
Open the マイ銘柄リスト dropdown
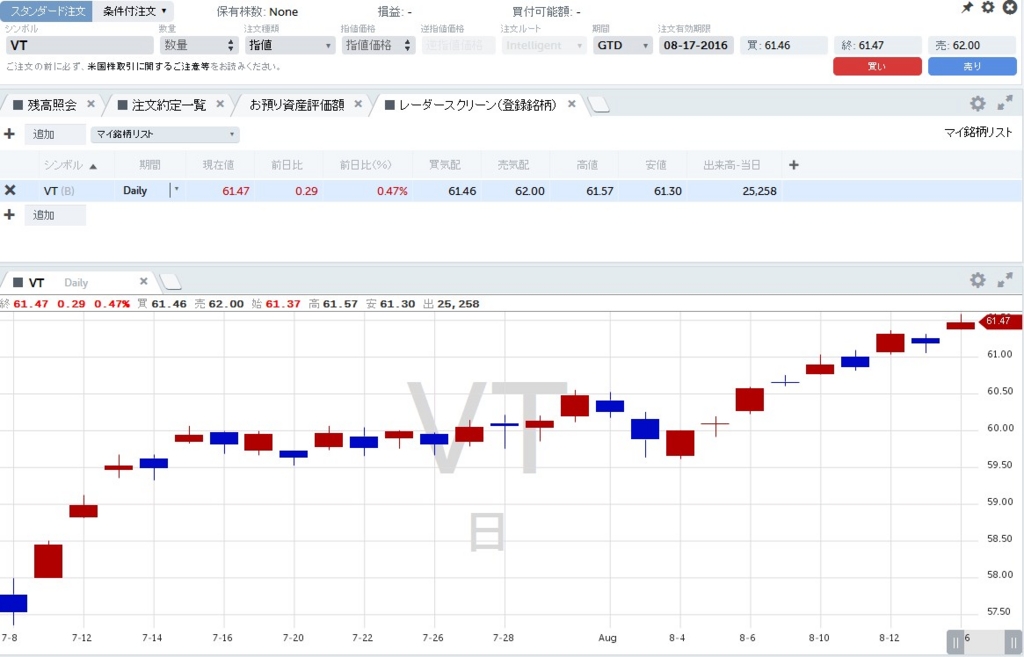pyautogui.click(x=165, y=134)
